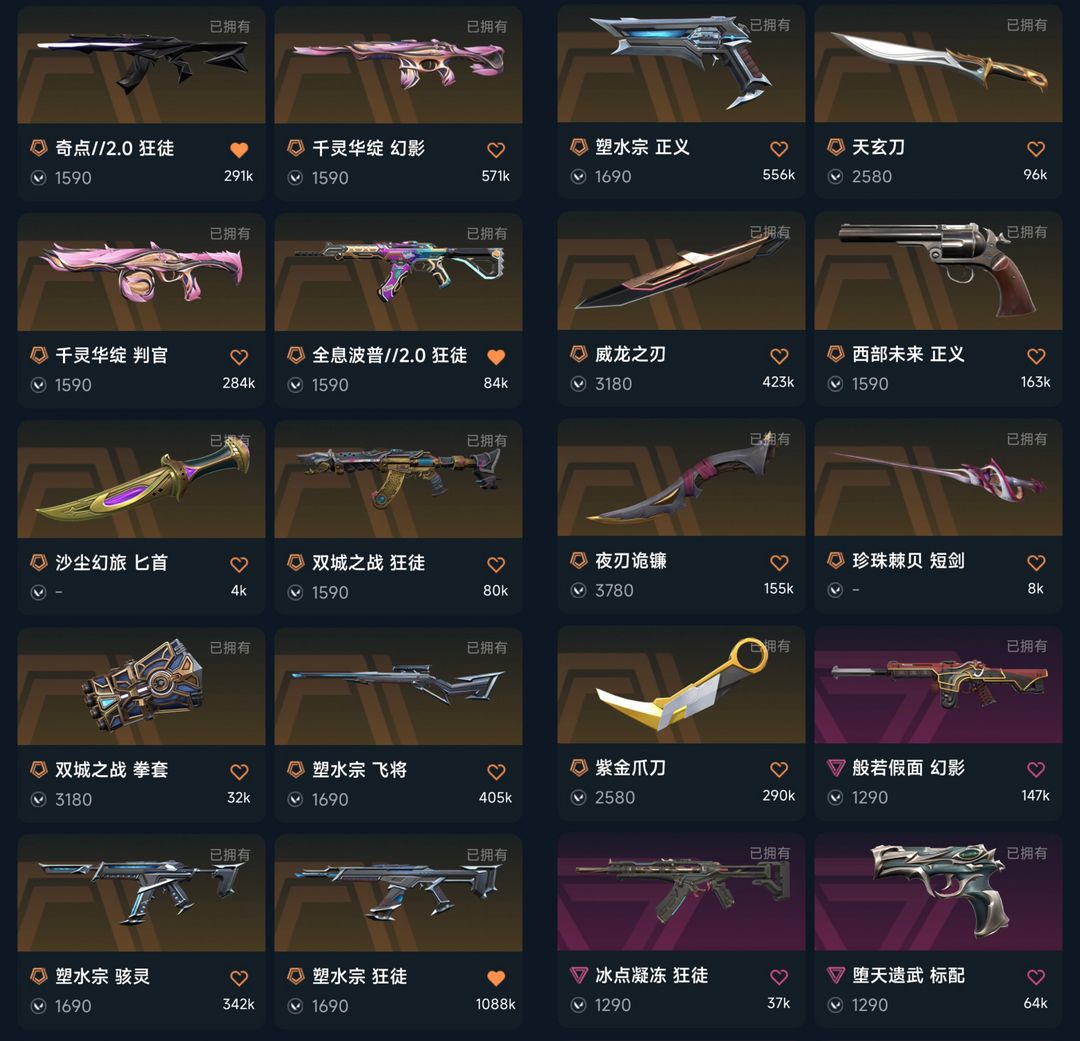Like the 塑水宗 正义 skin heart icon
Viewport: 1080px width, 1041px height.
point(779,148)
